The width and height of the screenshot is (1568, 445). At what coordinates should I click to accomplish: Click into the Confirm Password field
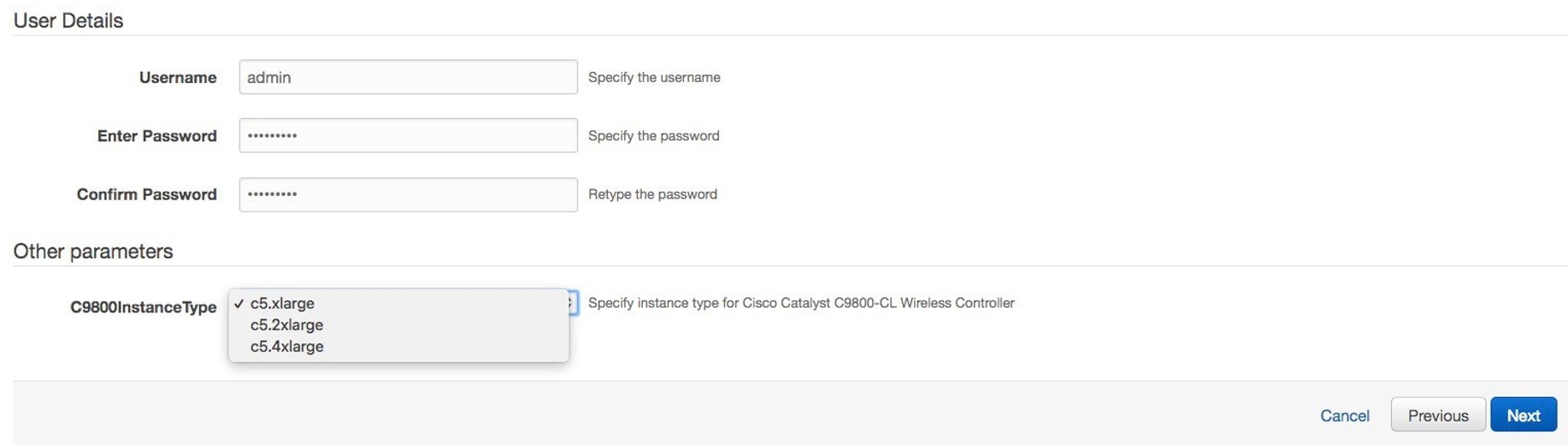(408, 194)
